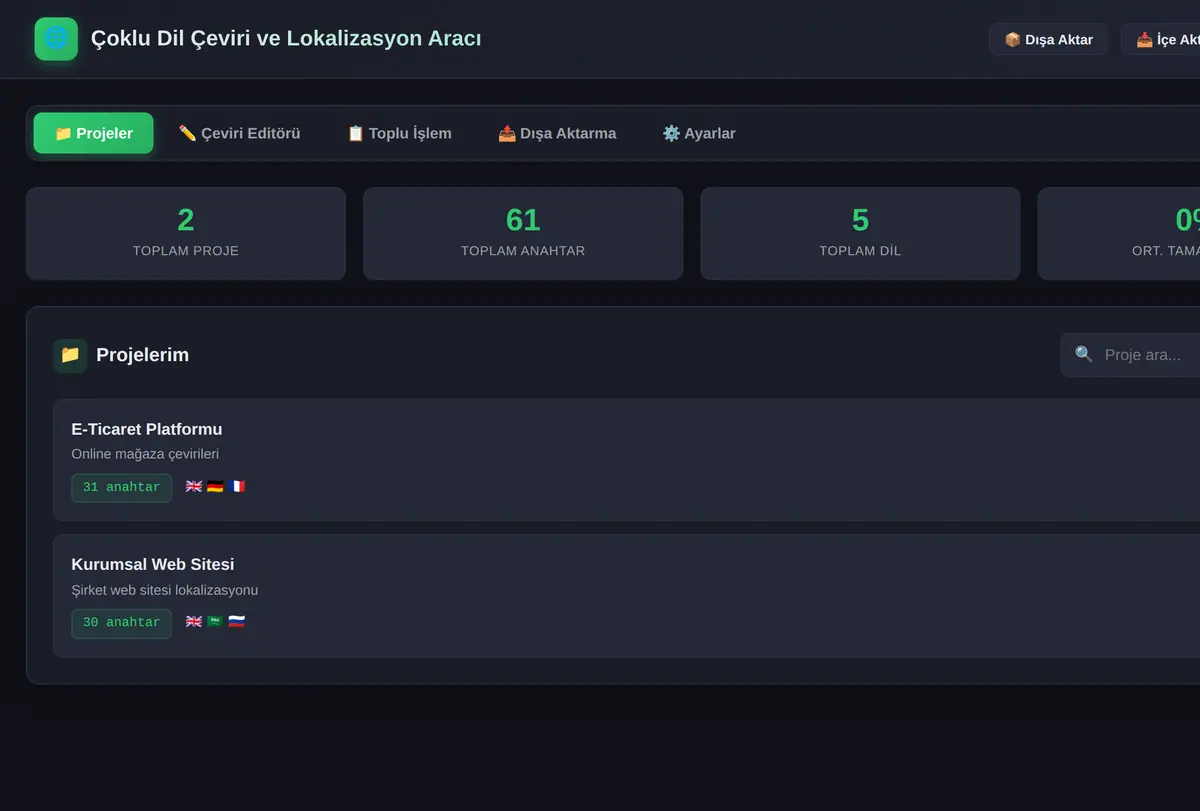
Task: Click the Projelerim section heading
Action: coord(142,355)
